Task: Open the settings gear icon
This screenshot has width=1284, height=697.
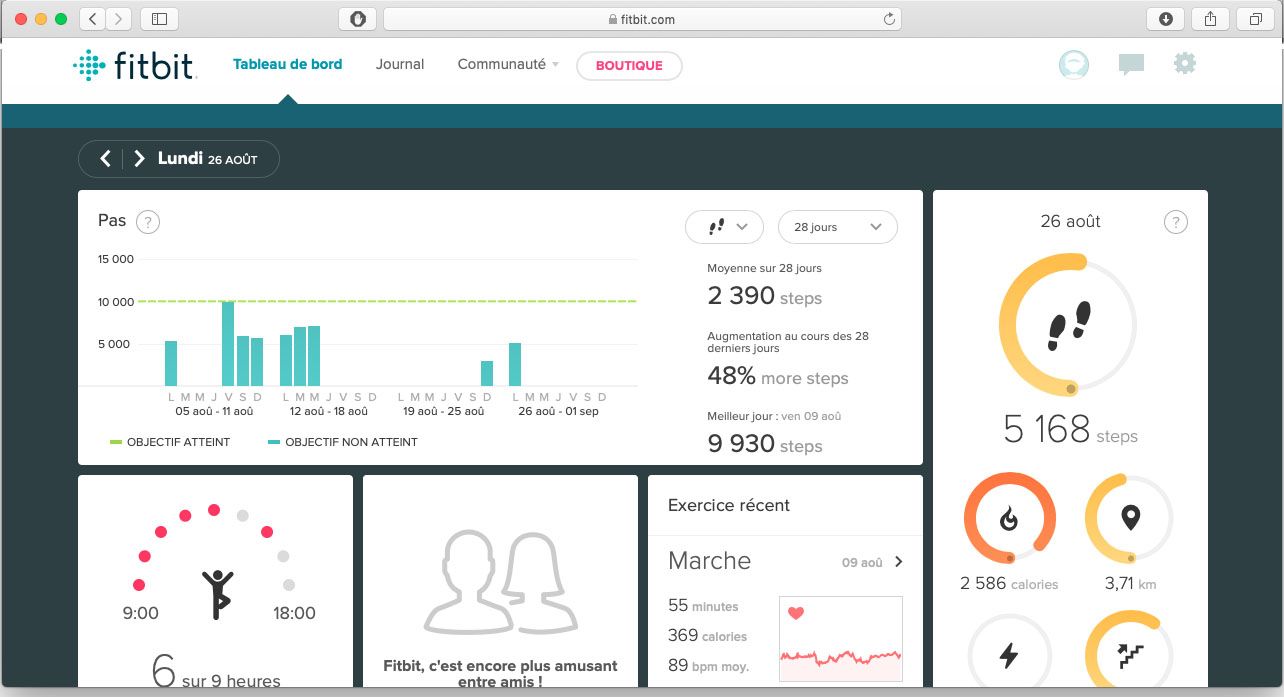Action: pos(1185,64)
